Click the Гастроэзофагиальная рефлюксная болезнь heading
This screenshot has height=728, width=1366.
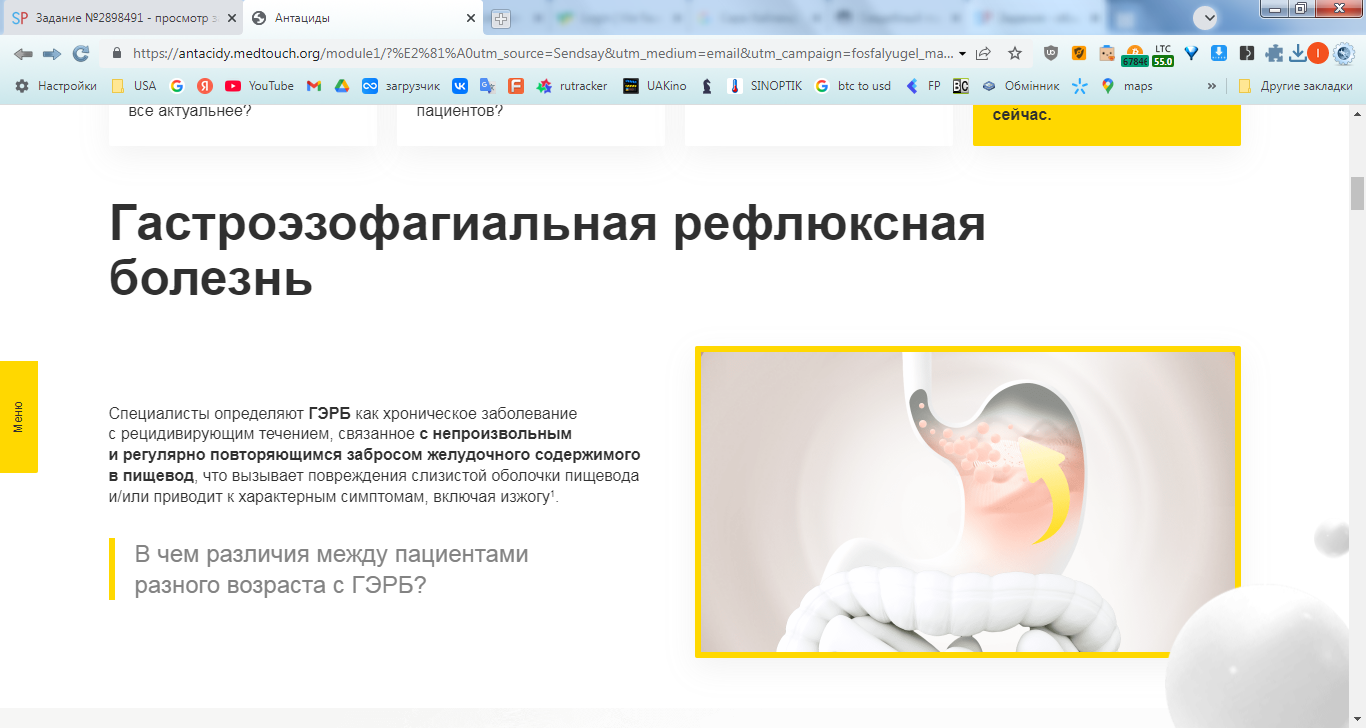547,251
